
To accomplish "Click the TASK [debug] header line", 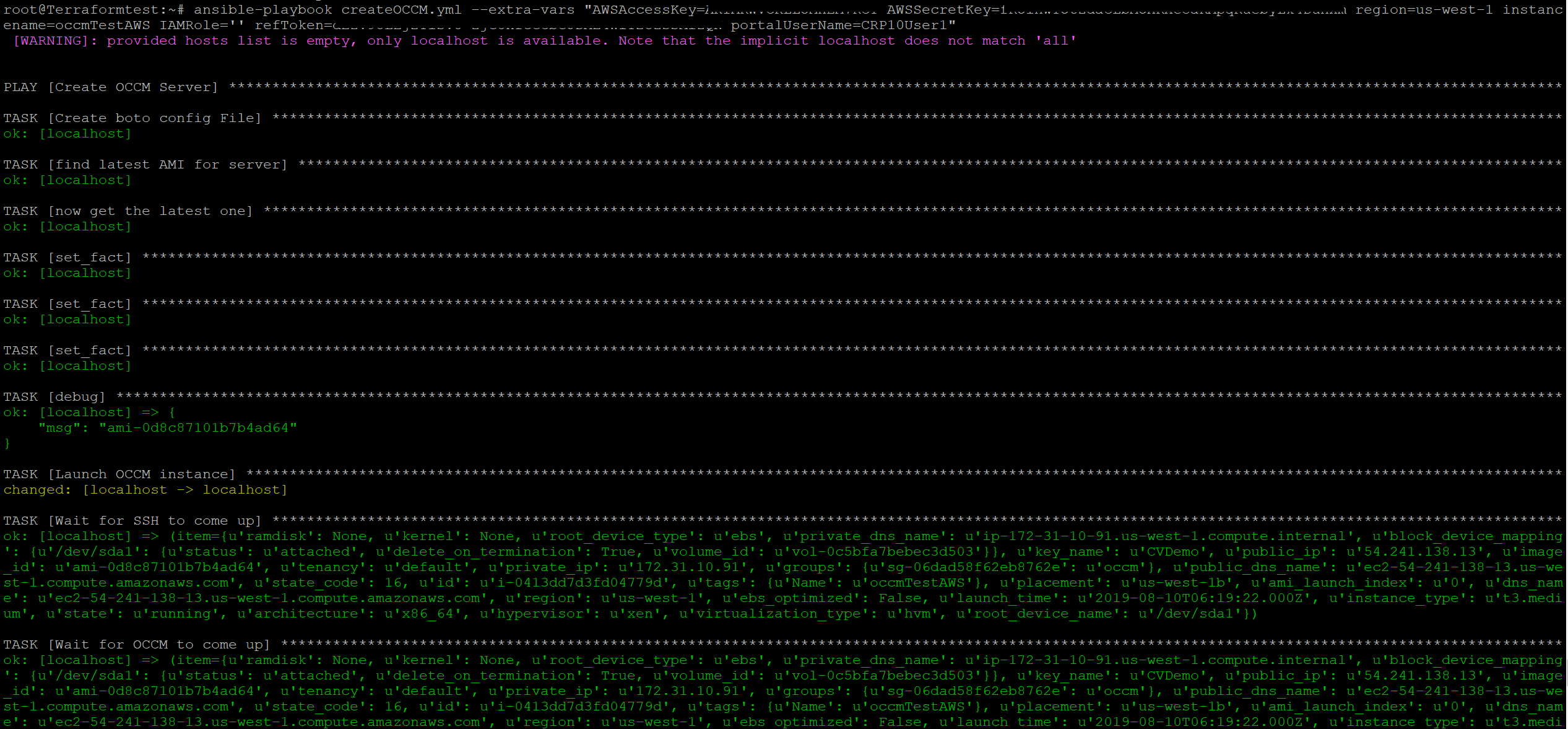I will (53, 396).
